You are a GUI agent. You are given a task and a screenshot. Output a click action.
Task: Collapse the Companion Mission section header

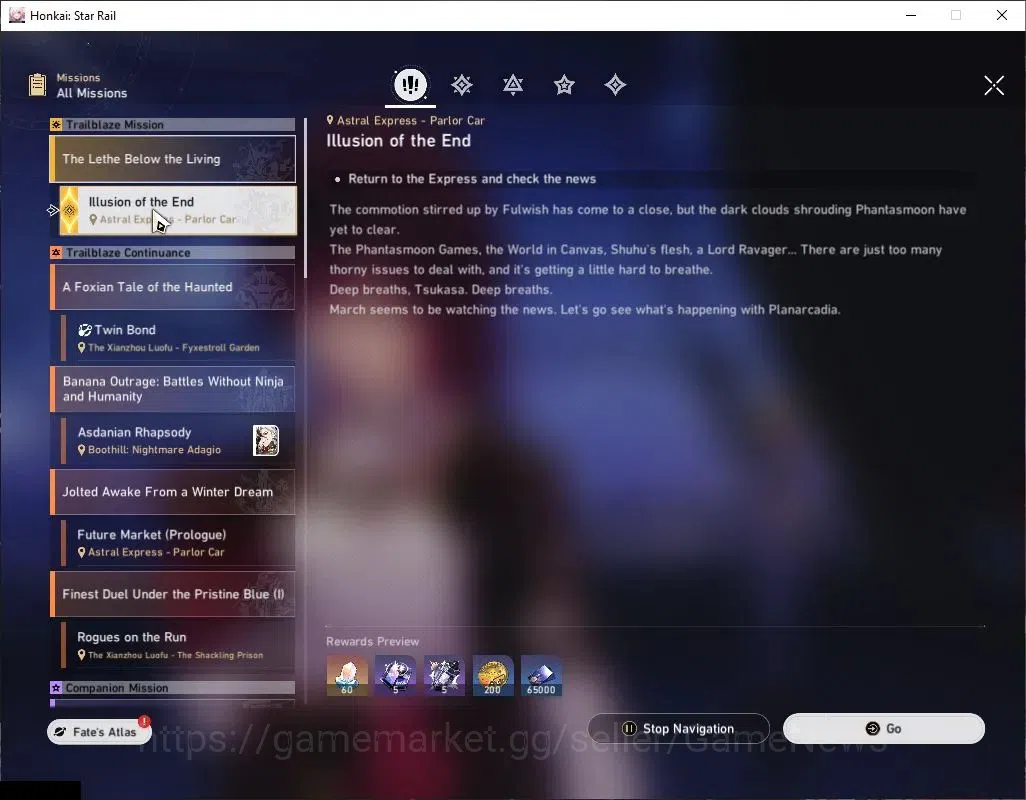click(x=173, y=687)
